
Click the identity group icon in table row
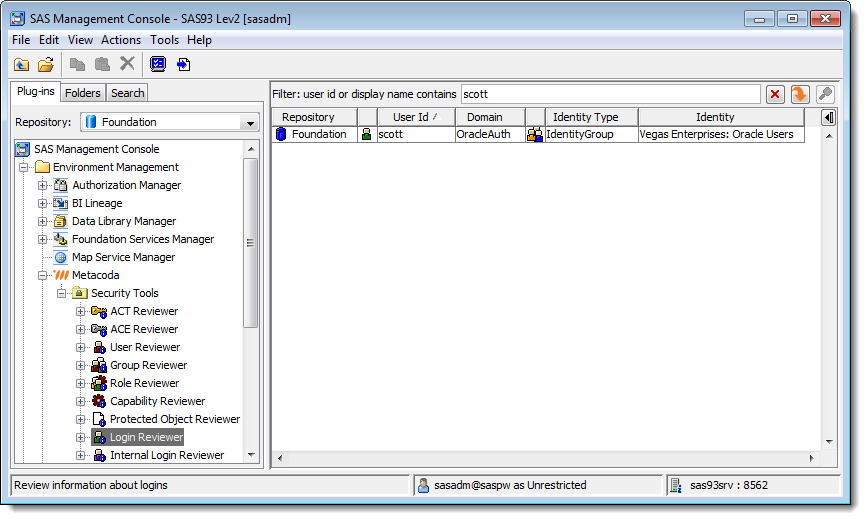click(x=535, y=134)
